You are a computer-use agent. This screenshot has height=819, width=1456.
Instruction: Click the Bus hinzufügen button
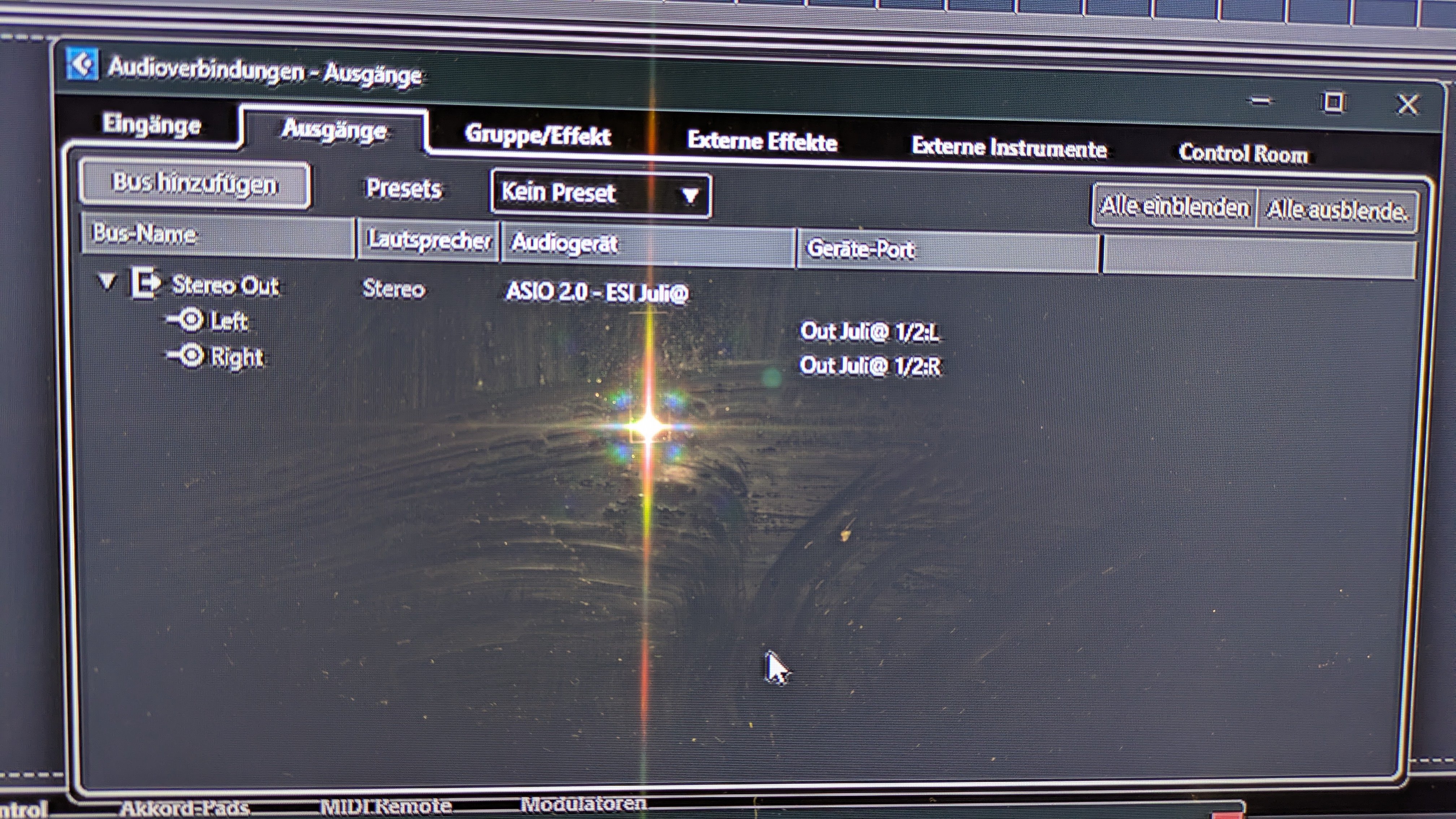click(194, 184)
